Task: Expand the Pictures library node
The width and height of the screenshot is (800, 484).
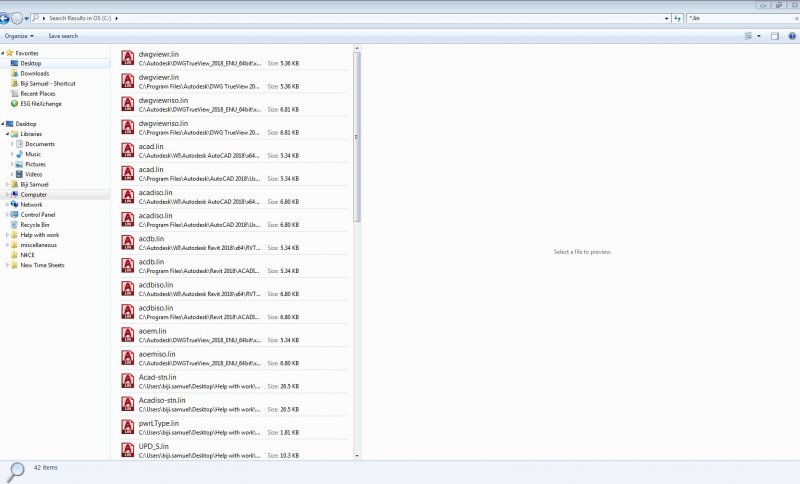Action: click(12, 164)
